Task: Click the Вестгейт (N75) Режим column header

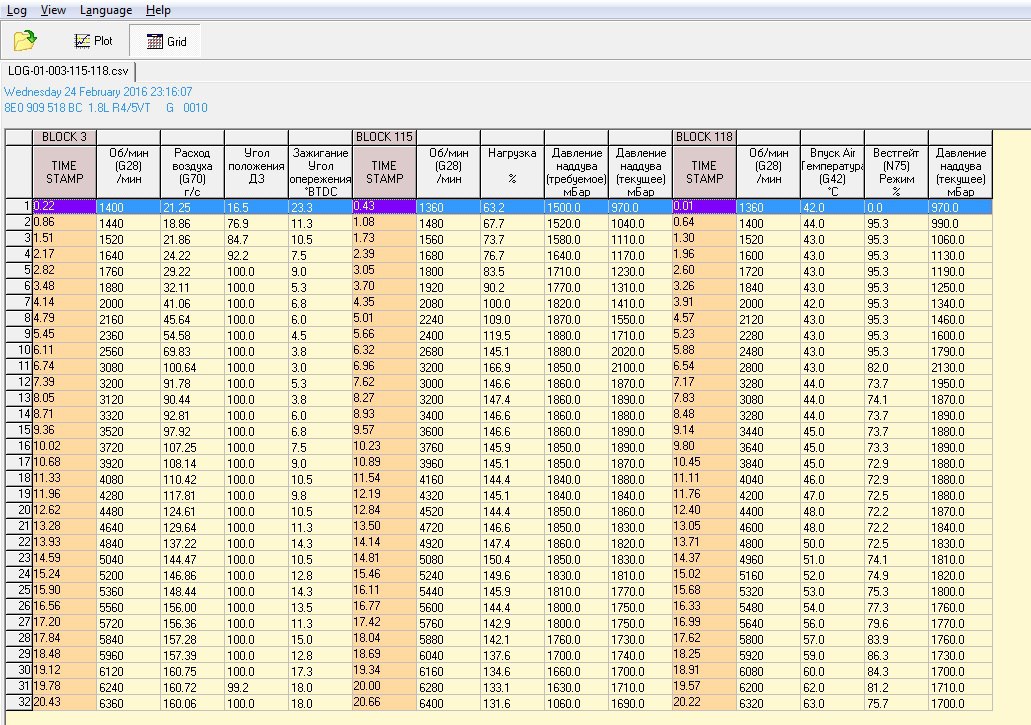Action: coord(896,172)
